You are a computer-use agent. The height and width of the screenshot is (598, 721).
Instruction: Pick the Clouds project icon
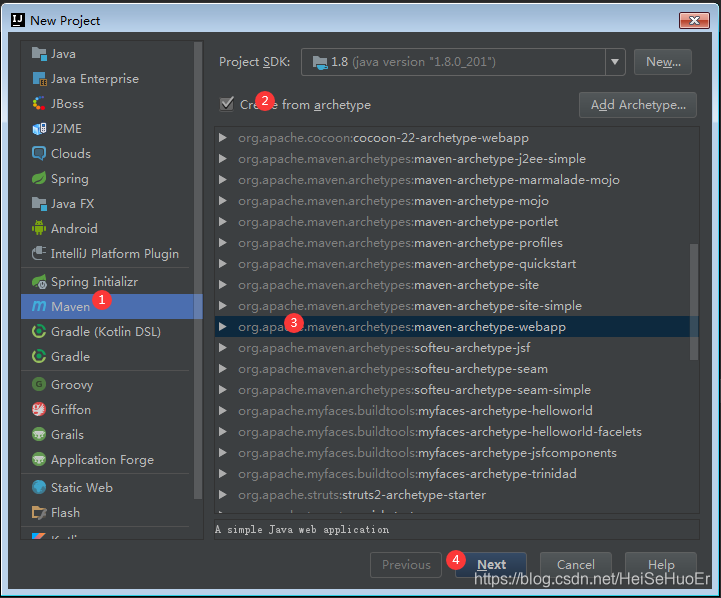(39, 153)
